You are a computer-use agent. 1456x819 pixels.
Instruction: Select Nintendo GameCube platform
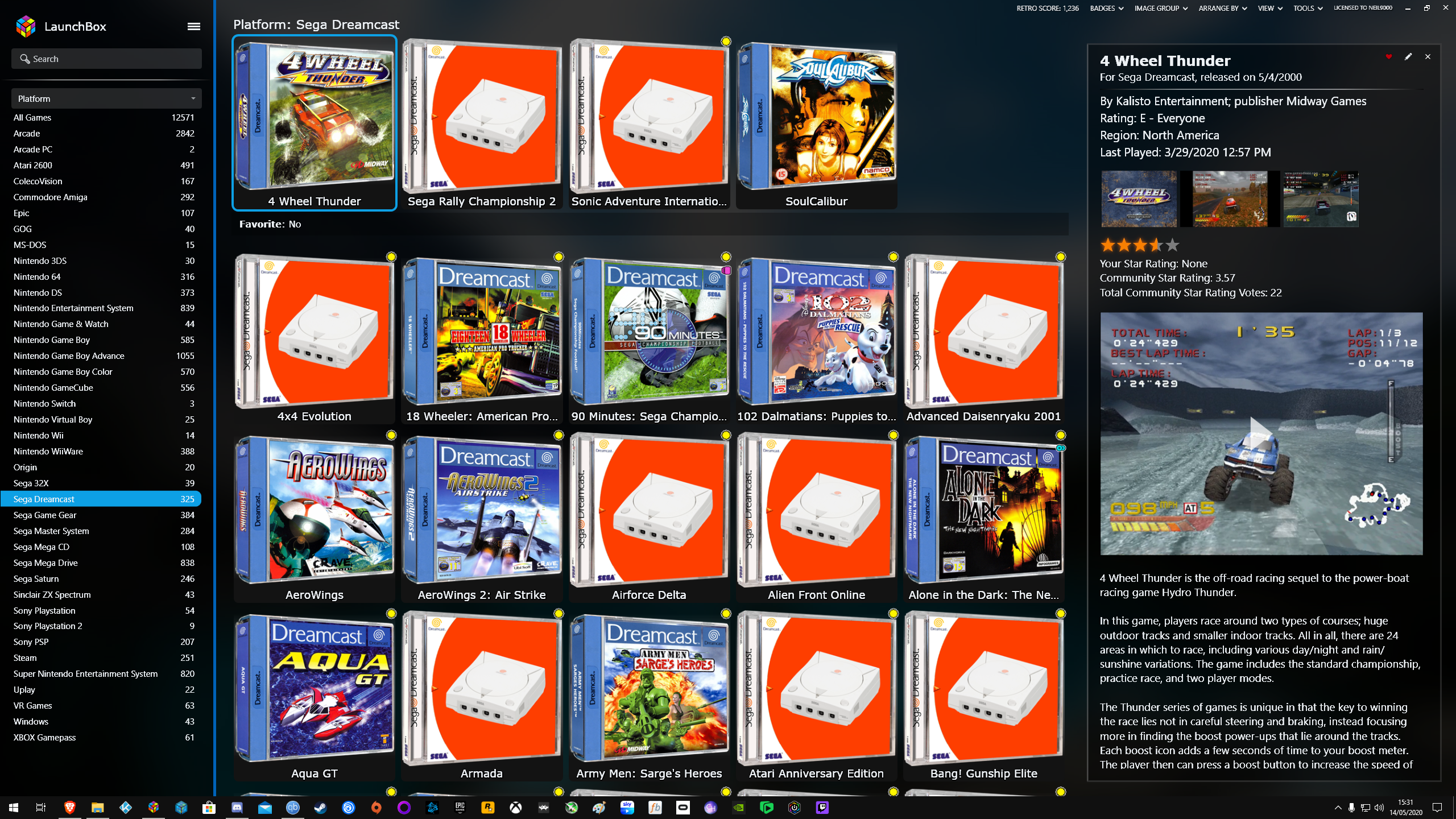coord(101,387)
